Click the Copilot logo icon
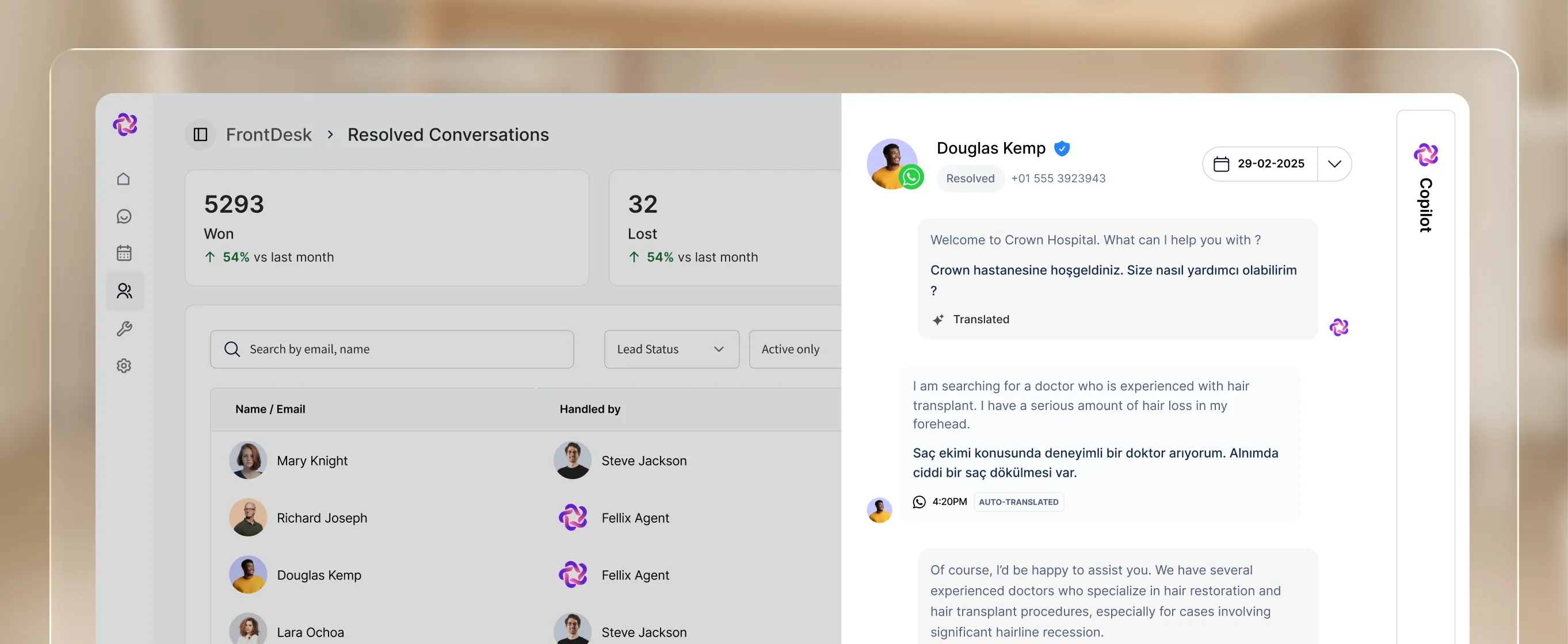The width and height of the screenshot is (1568, 644). click(1425, 155)
